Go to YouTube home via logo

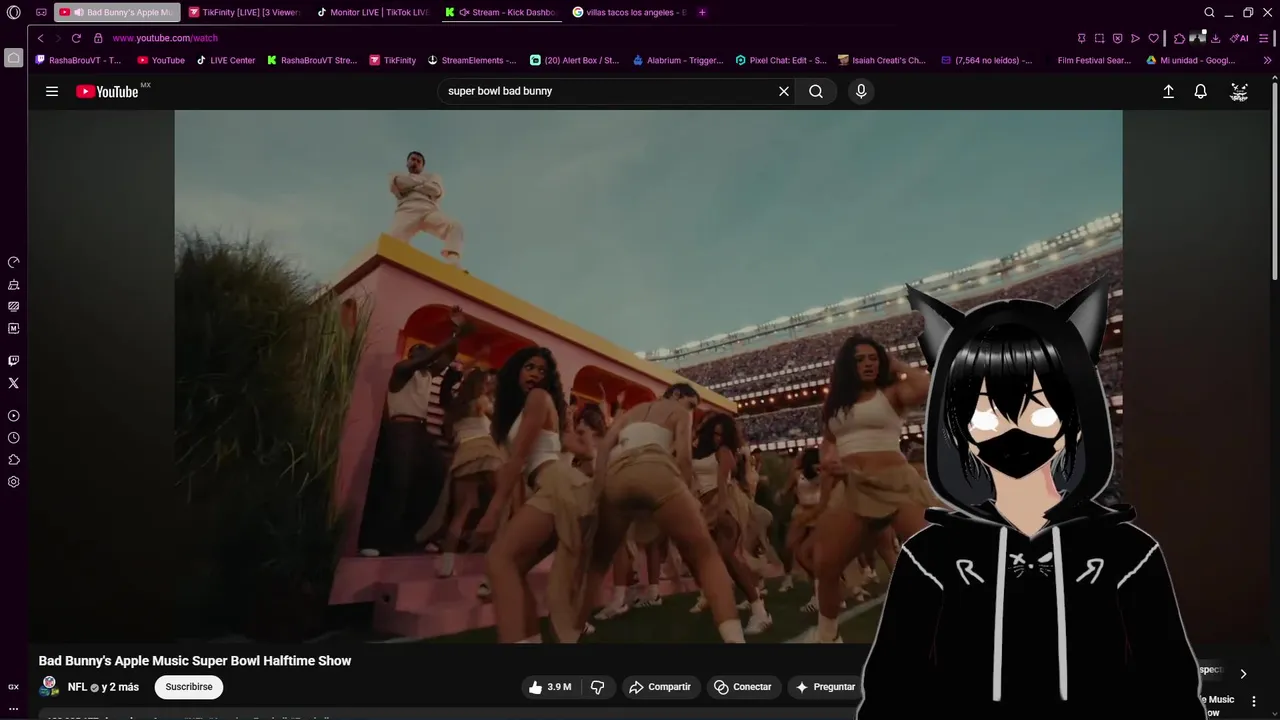(x=107, y=91)
